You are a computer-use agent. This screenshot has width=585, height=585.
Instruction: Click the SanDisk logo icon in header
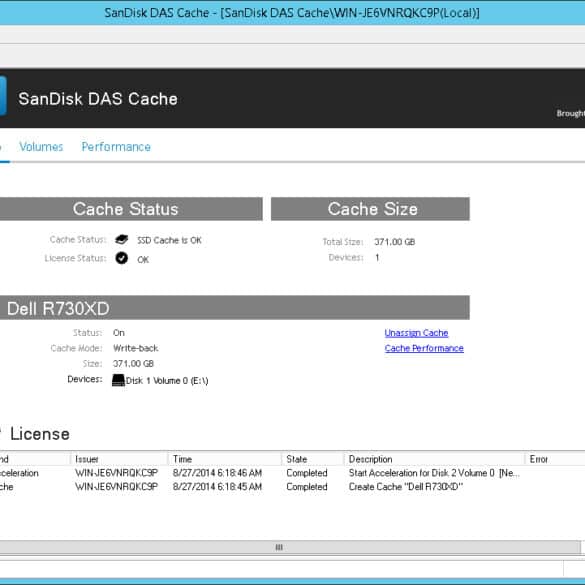tap(3, 96)
